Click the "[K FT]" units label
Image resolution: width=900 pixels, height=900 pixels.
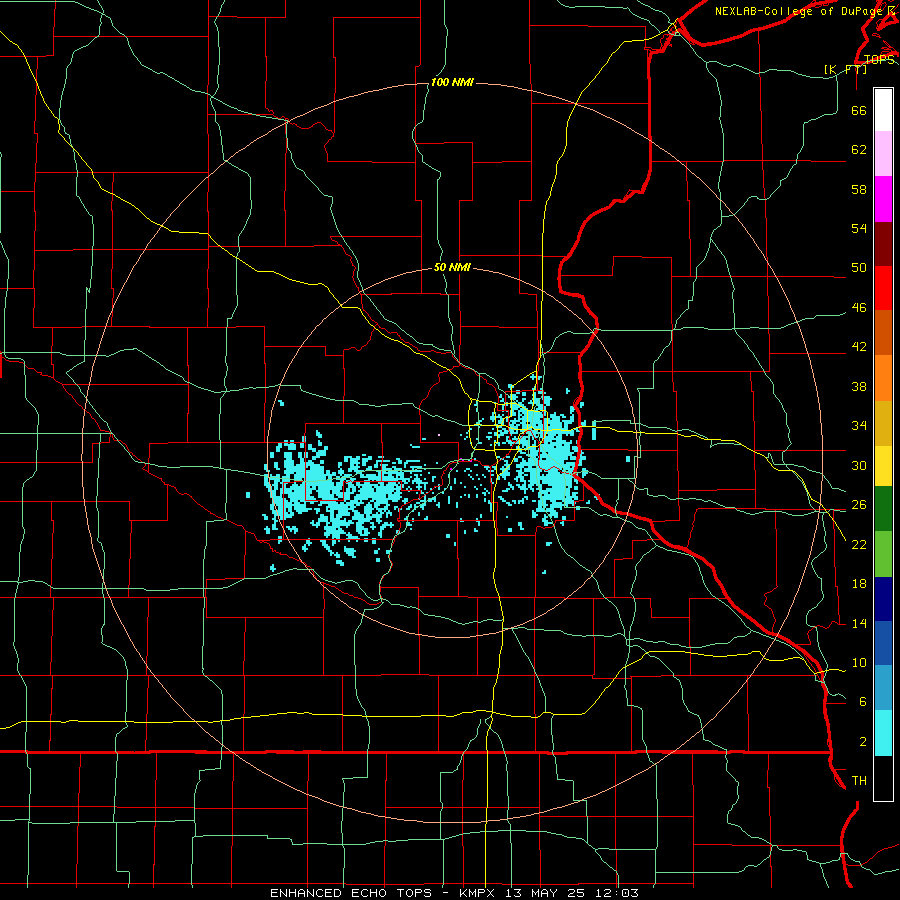pyautogui.click(x=845, y=69)
